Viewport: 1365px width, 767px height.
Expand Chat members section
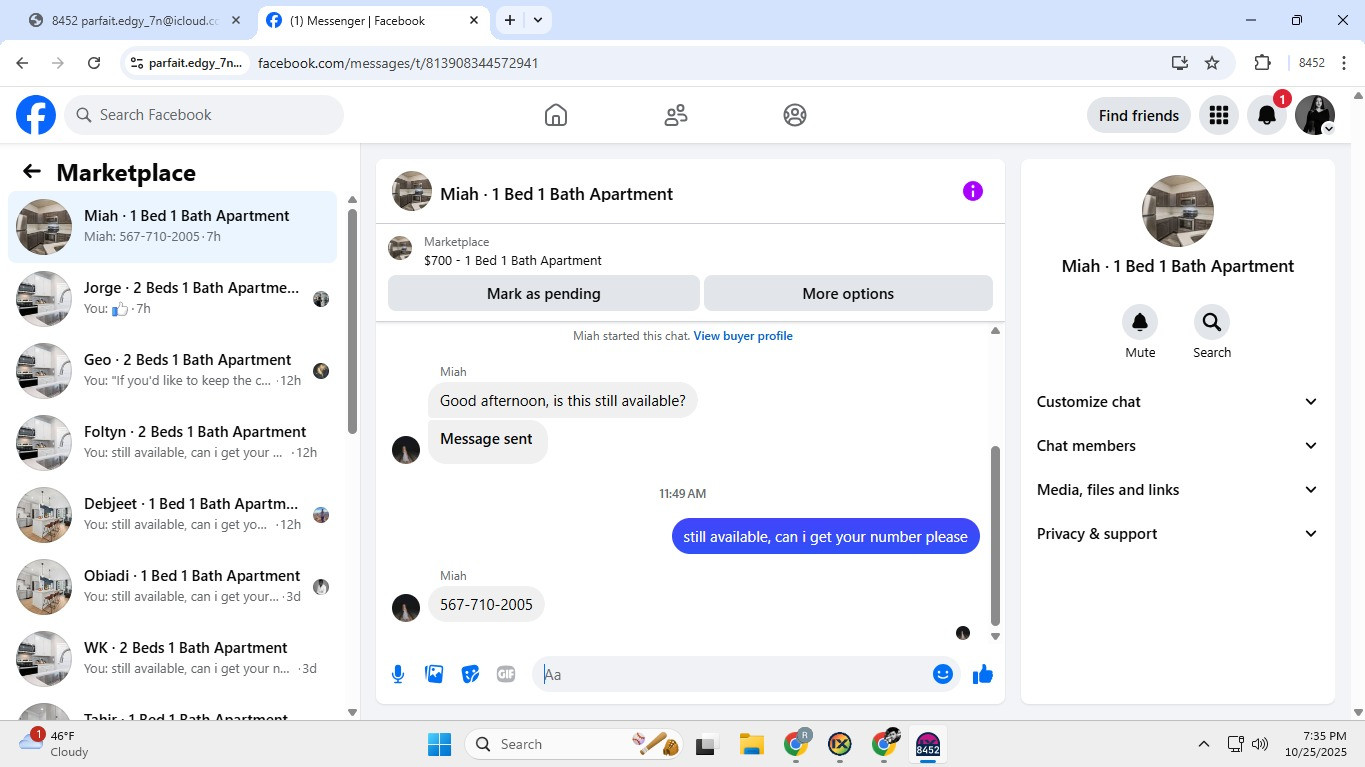1178,446
